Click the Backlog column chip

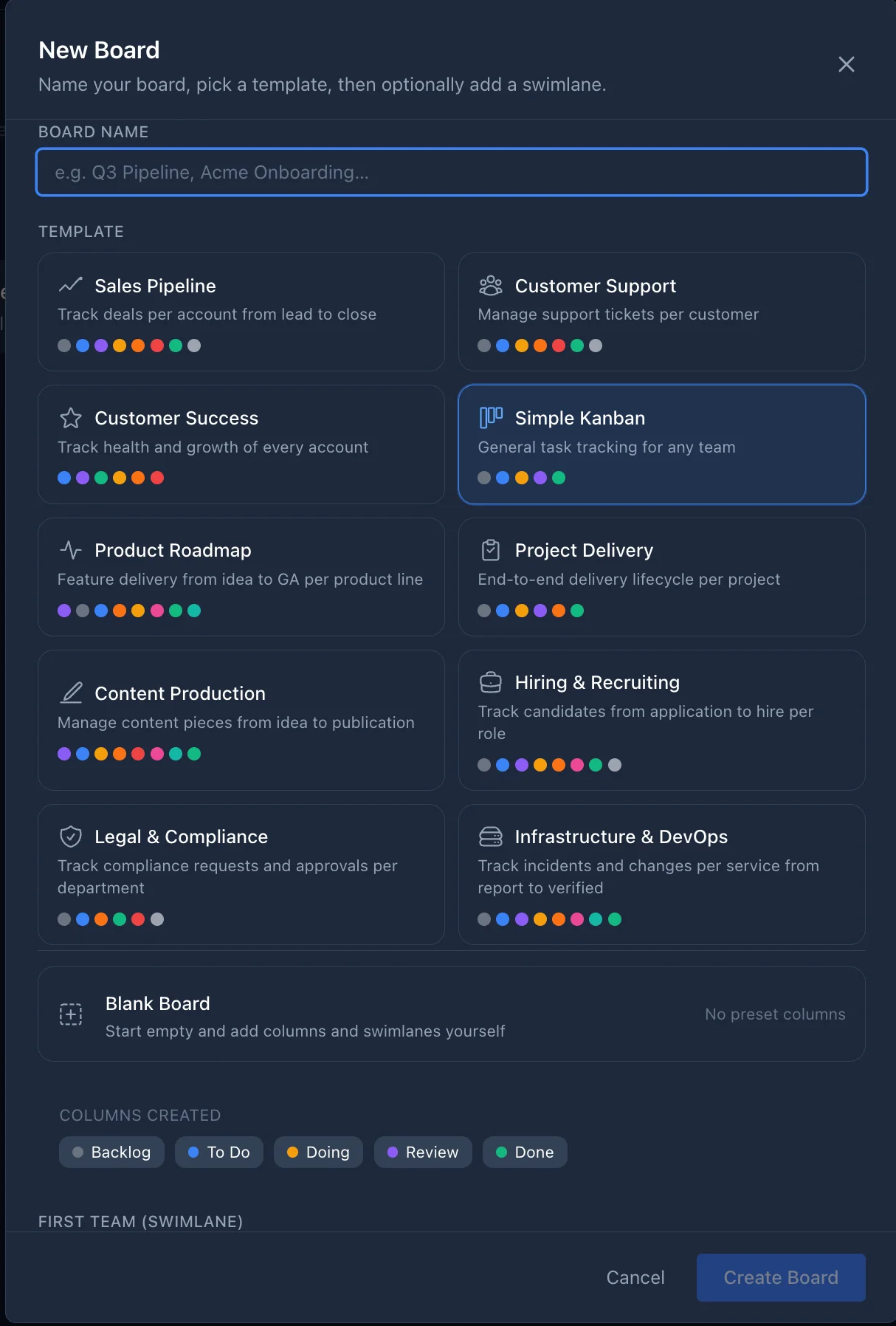tap(111, 1152)
